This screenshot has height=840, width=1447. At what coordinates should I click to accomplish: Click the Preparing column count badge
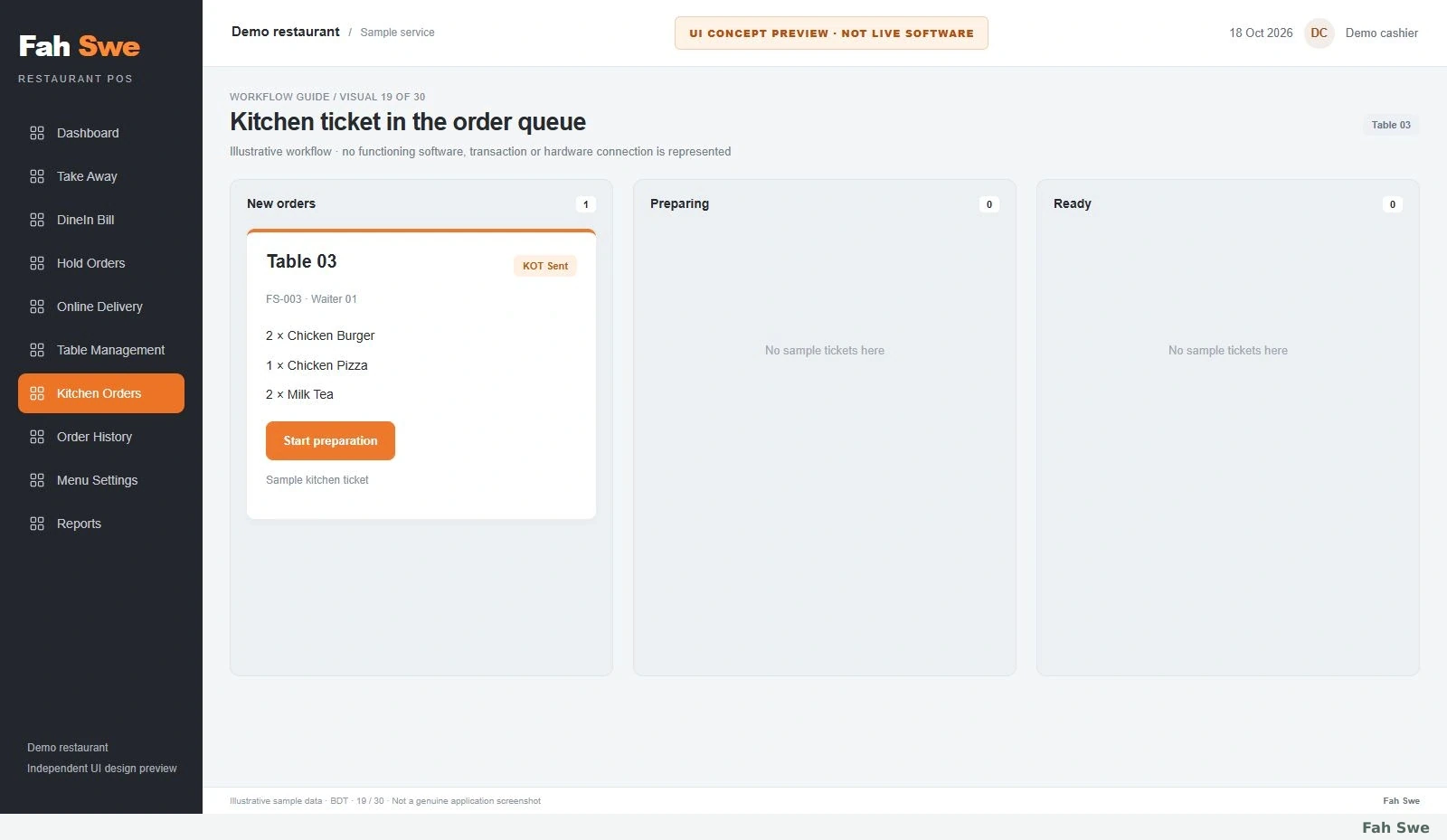coord(989,204)
